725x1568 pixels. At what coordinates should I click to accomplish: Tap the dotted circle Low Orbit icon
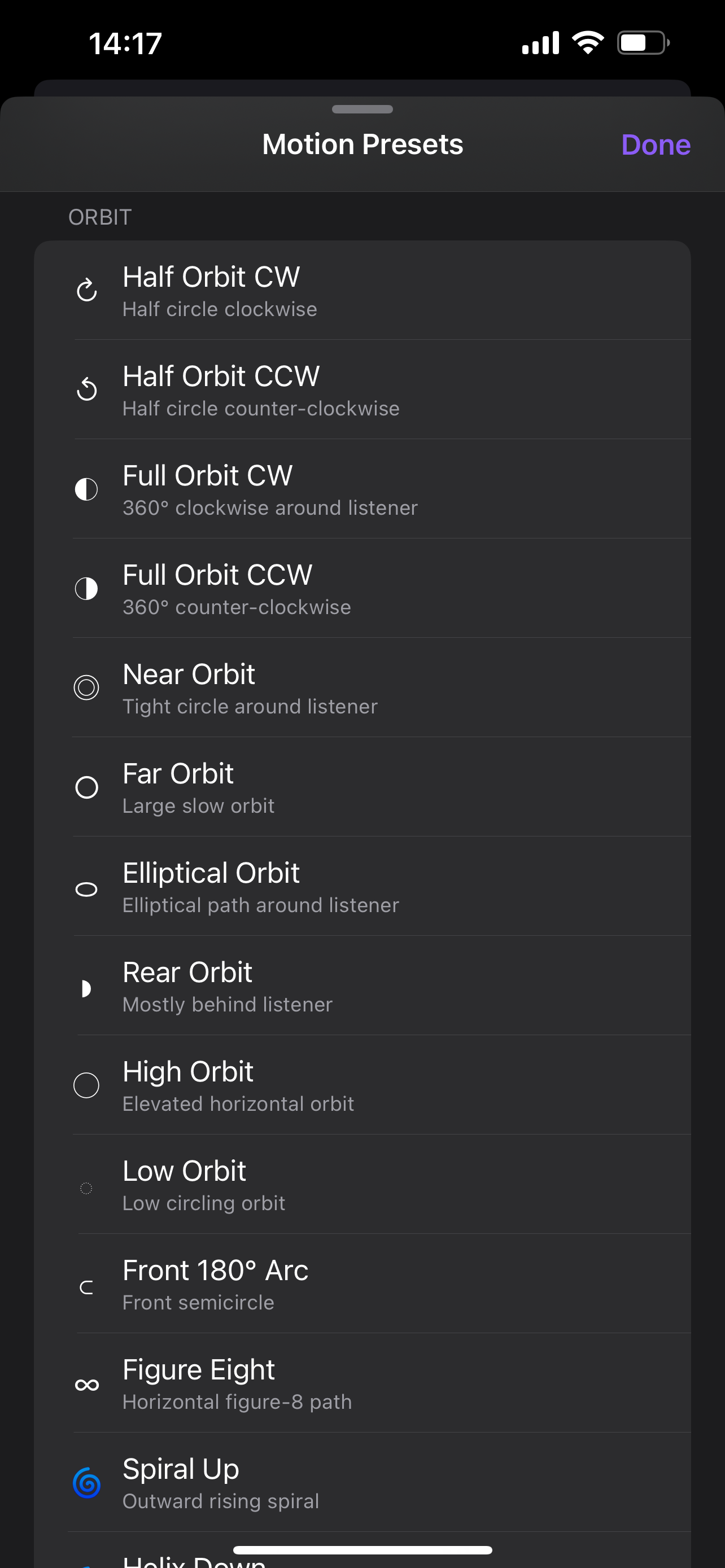click(x=86, y=1188)
